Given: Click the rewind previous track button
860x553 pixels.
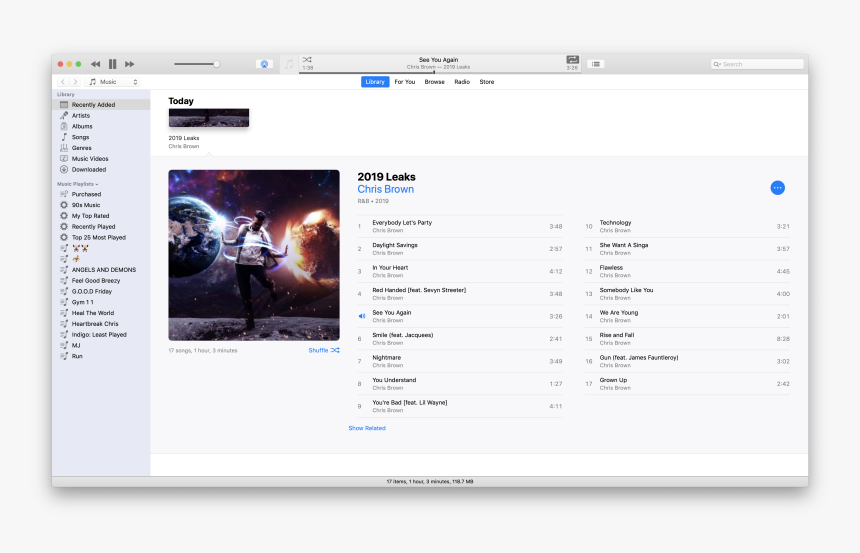Looking at the screenshot, I should (x=95, y=64).
